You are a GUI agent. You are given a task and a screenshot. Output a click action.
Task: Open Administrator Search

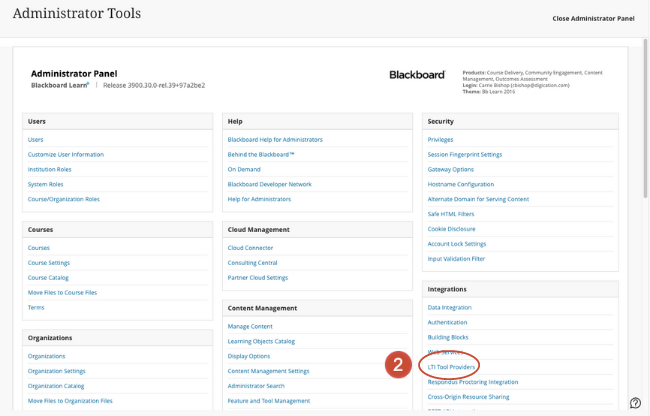pos(256,386)
